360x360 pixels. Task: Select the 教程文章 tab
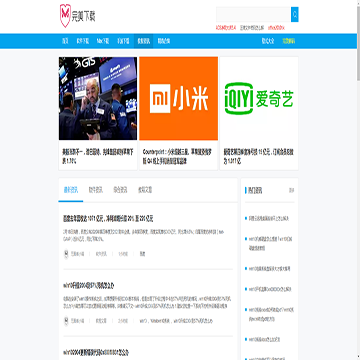145,190
